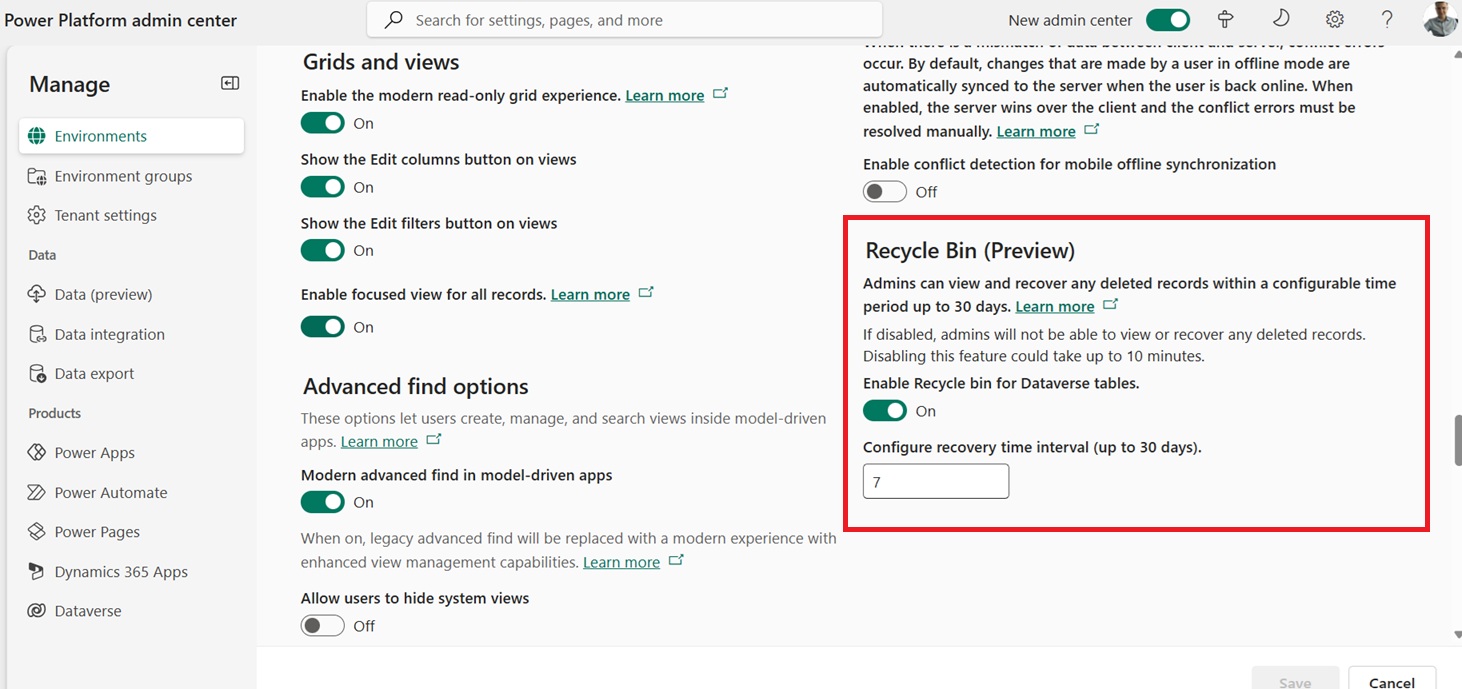The width and height of the screenshot is (1462, 689).
Task: Click the Recycle Bin (Preview) heading
Action: pyautogui.click(x=970, y=251)
